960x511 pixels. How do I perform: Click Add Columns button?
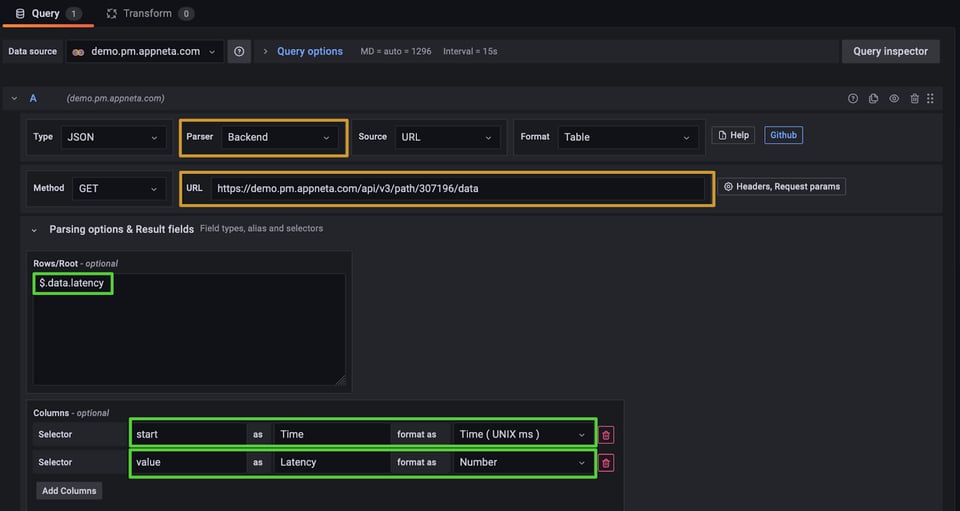pyautogui.click(x=68, y=491)
